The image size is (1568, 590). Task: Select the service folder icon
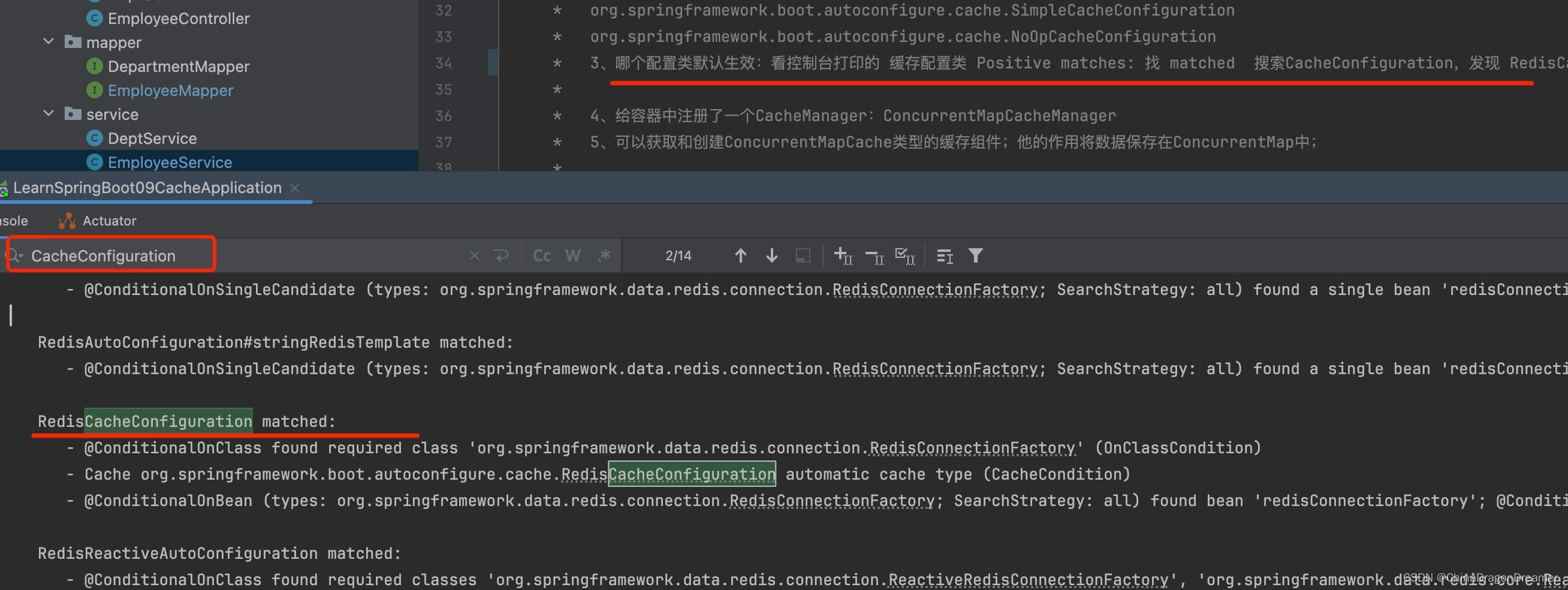[x=73, y=114]
